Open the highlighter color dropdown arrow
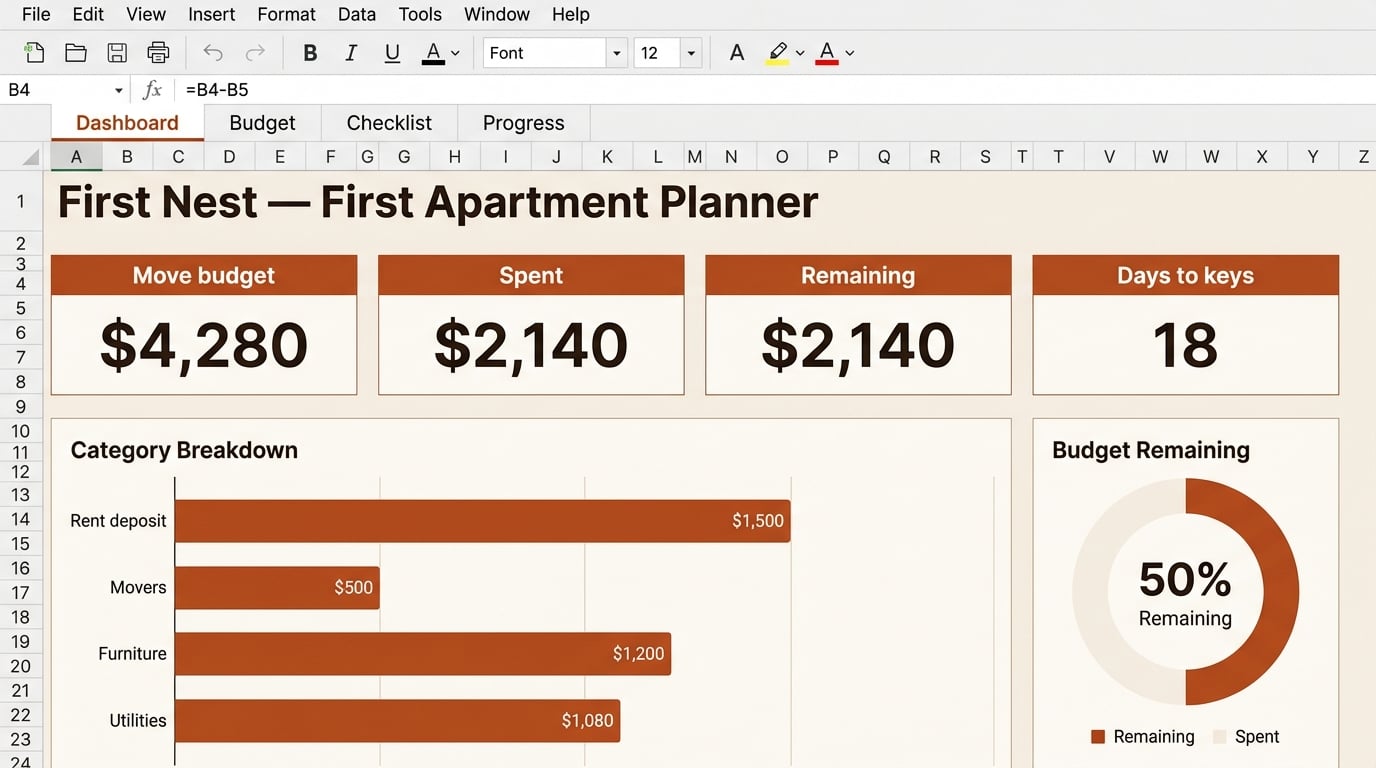Screen dimensions: 1376x768 point(800,53)
